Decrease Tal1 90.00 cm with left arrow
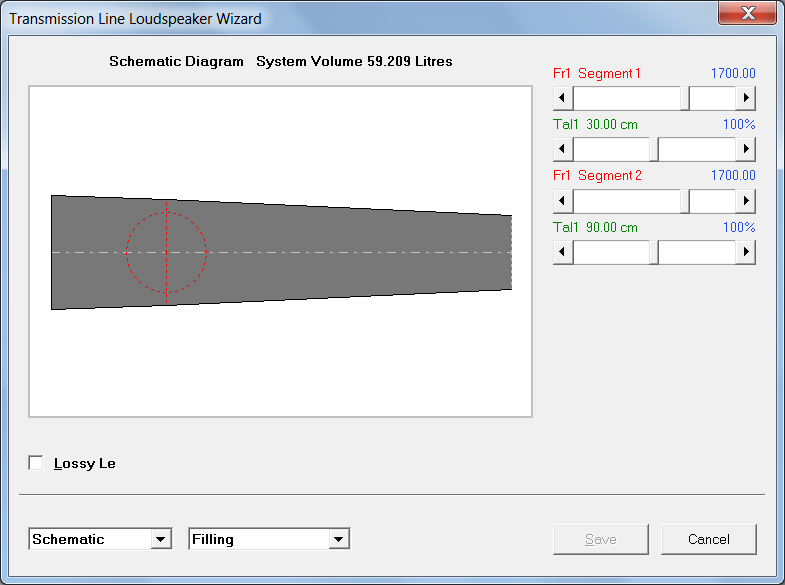This screenshot has height=585, width=785. (x=563, y=252)
